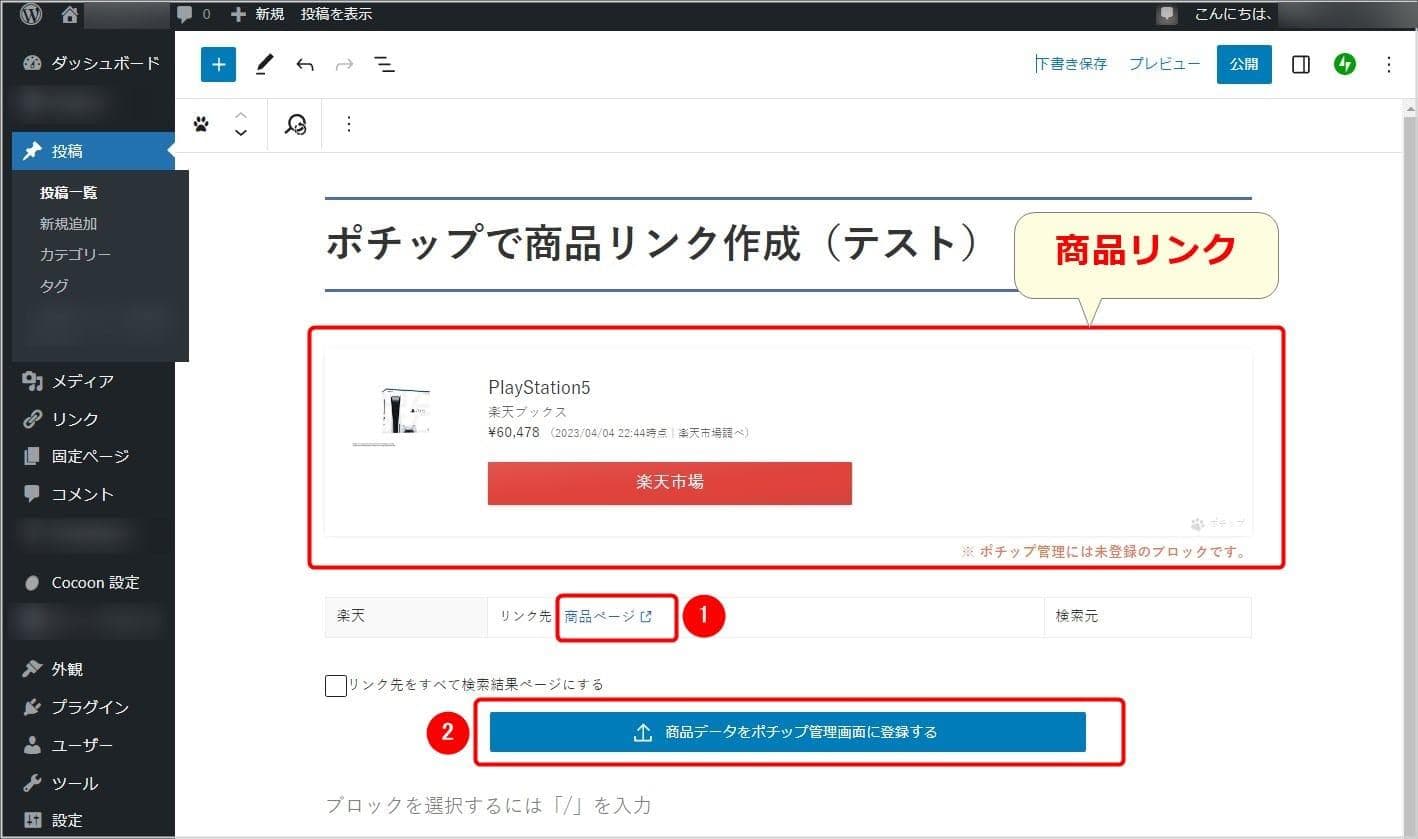Check リンク先をすべて検索結果ページにする checkbox
Screen dimensions: 1418x839
coord(336,685)
